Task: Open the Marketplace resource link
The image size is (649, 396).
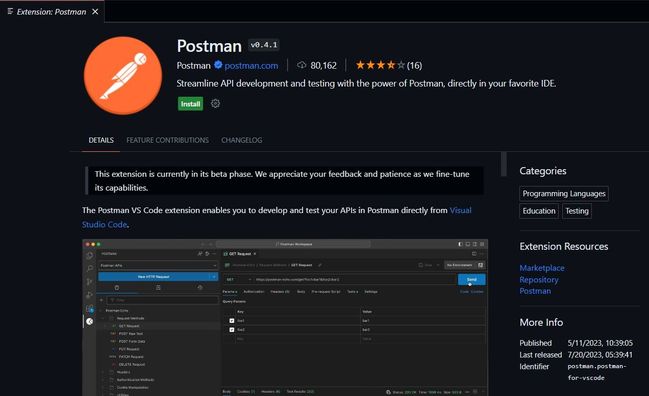Action: pos(542,268)
